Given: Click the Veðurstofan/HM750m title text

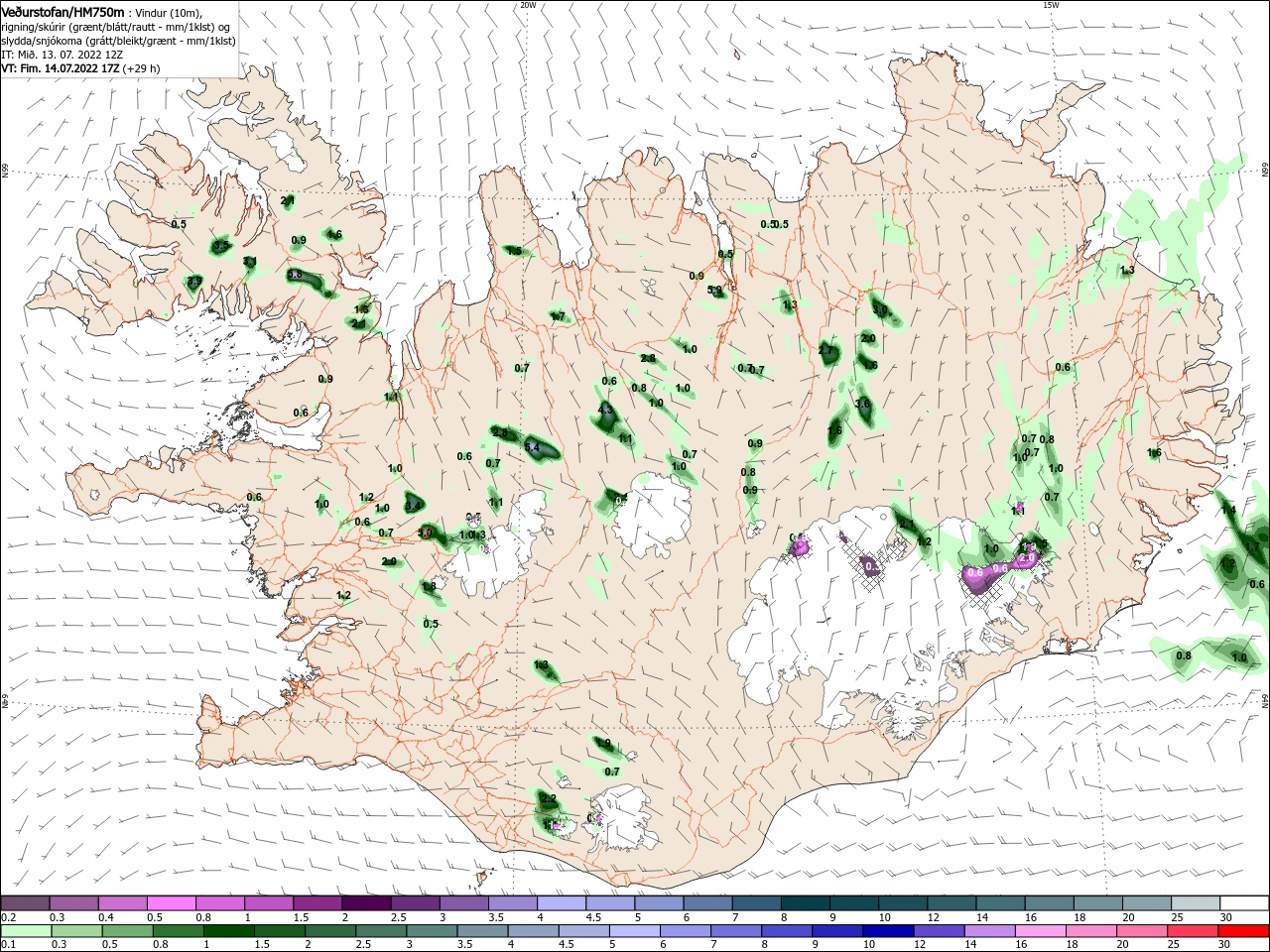Looking at the screenshot, I should tap(63, 12).
